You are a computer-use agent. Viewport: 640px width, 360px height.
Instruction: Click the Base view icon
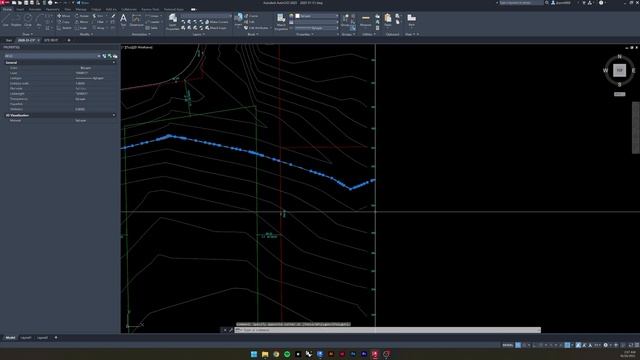coord(411,19)
